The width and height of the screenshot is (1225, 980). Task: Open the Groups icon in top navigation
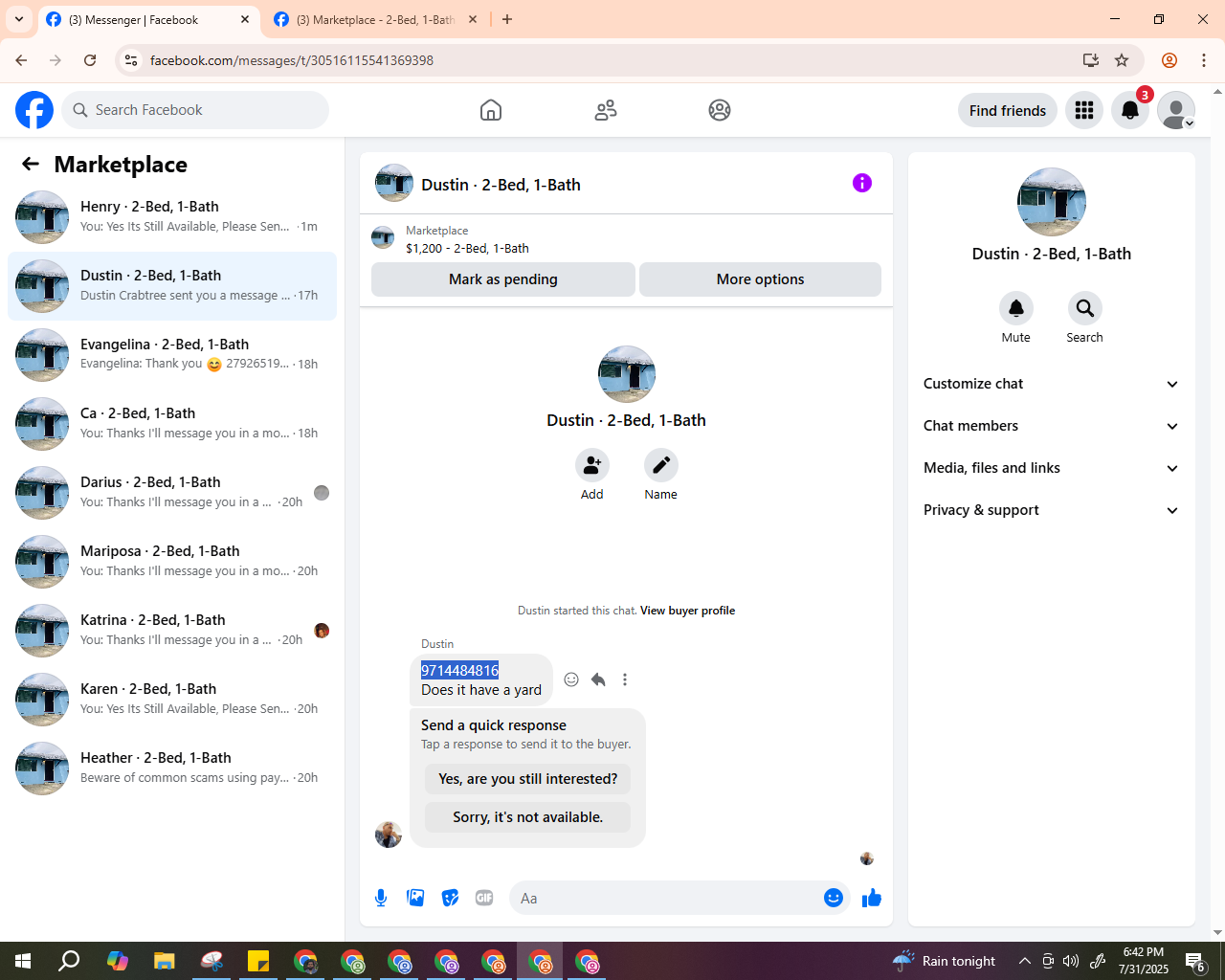720,110
